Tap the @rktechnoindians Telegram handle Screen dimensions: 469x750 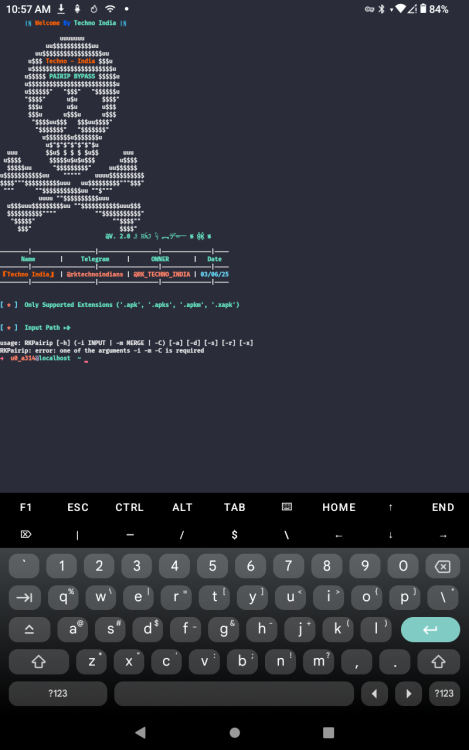pos(95,274)
